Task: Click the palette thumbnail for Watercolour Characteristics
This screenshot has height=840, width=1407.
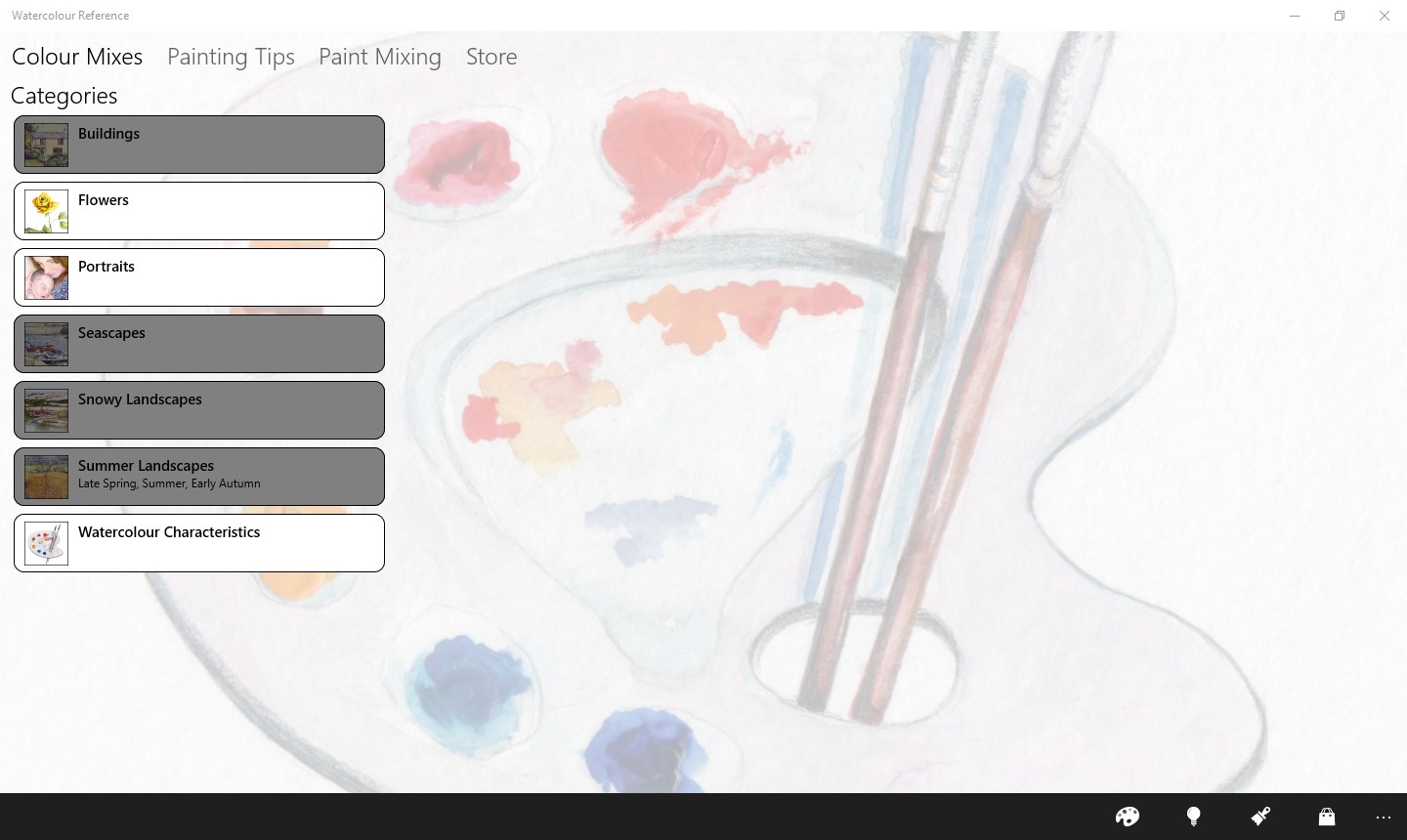Action: (46, 543)
